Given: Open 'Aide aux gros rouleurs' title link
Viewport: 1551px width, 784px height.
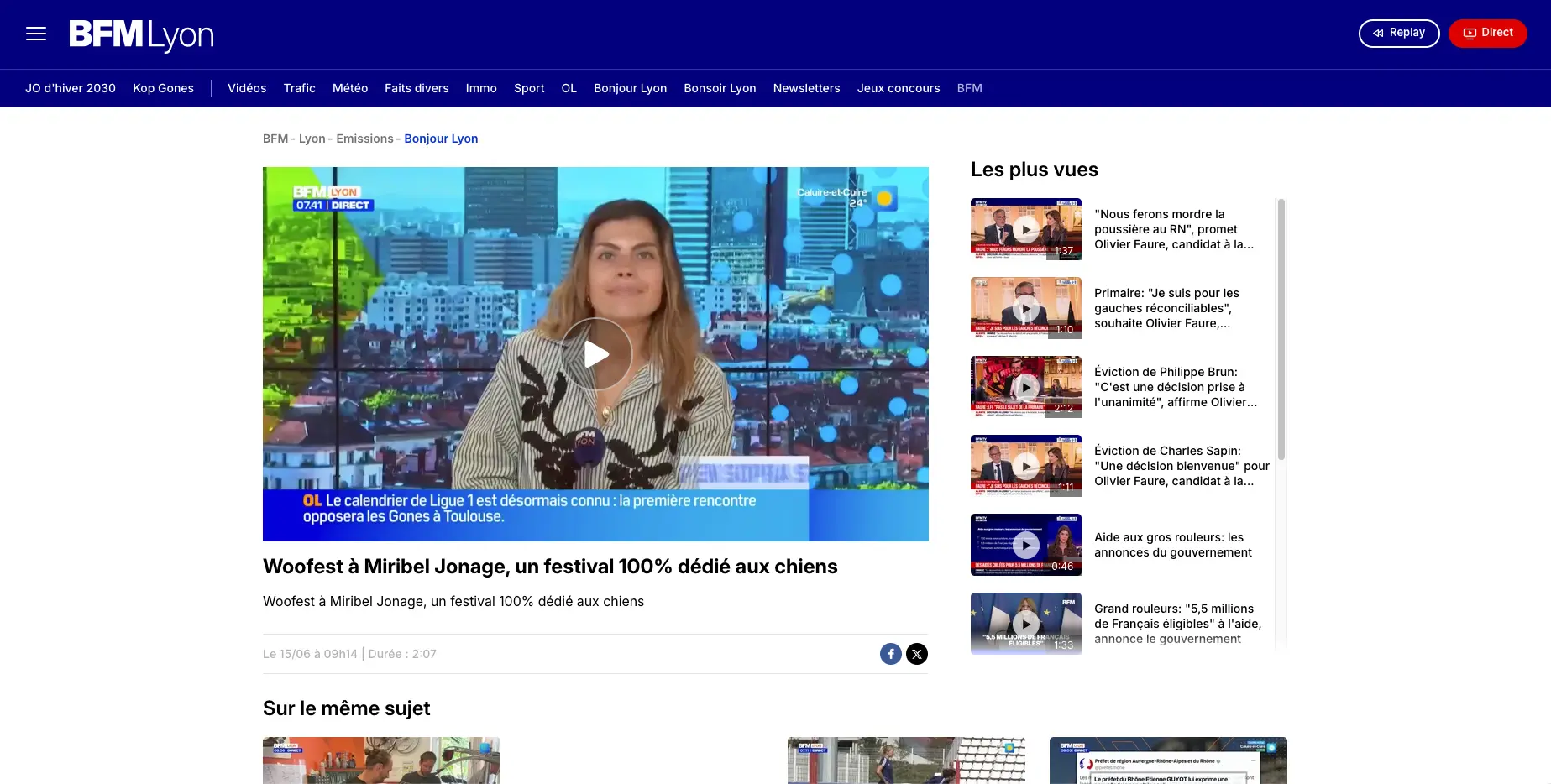Looking at the screenshot, I should pos(1173,545).
